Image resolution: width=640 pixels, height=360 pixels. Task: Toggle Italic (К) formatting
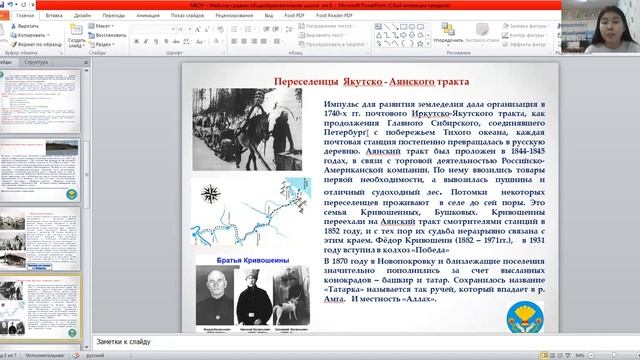[146, 41]
